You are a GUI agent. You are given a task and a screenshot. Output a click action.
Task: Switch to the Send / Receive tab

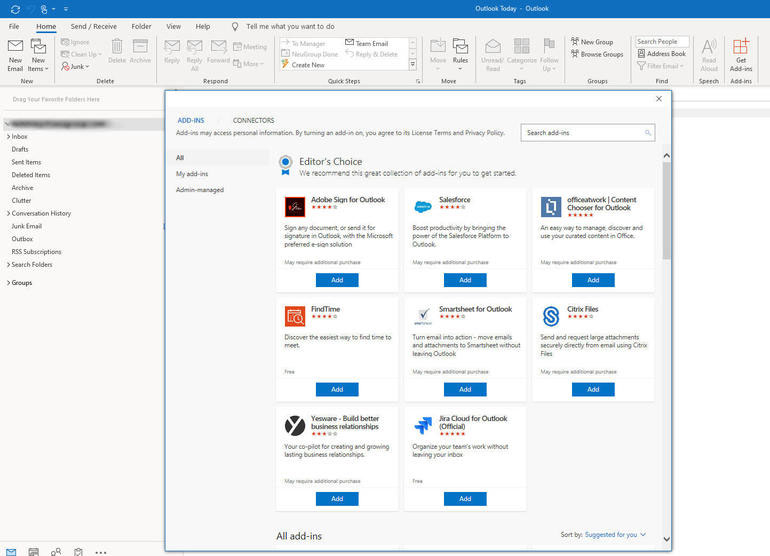[x=93, y=27]
